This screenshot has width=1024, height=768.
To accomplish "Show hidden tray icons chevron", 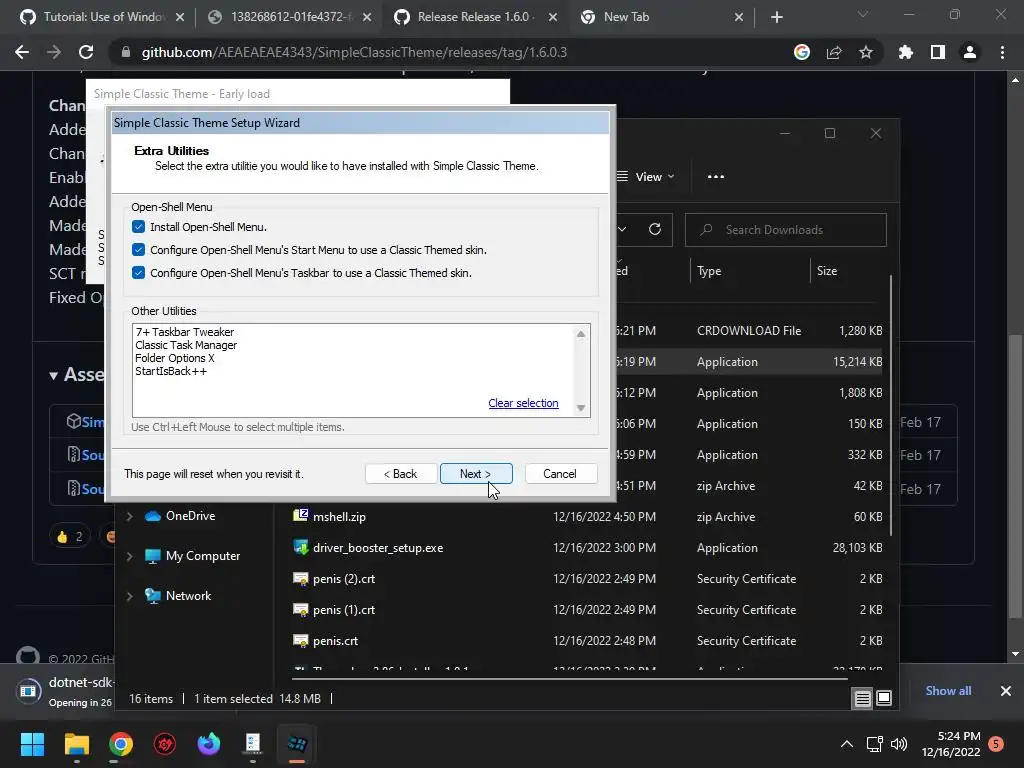I will (x=846, y=744).
